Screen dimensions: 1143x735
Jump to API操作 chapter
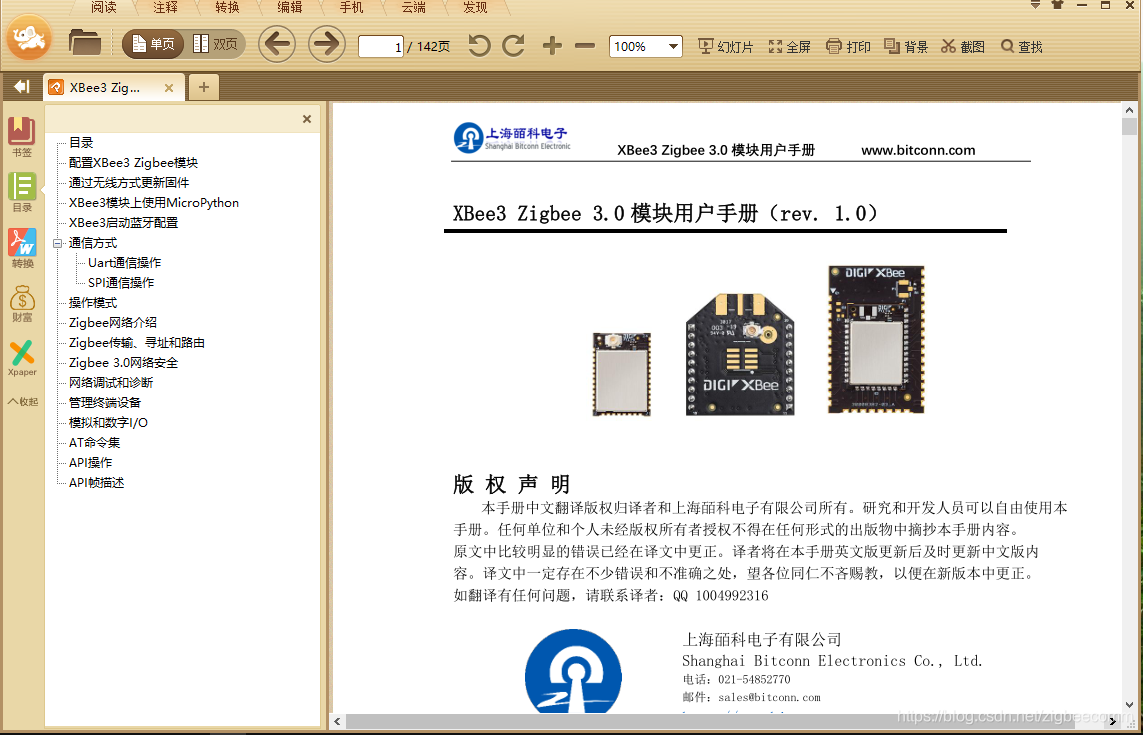pos(90,463)
